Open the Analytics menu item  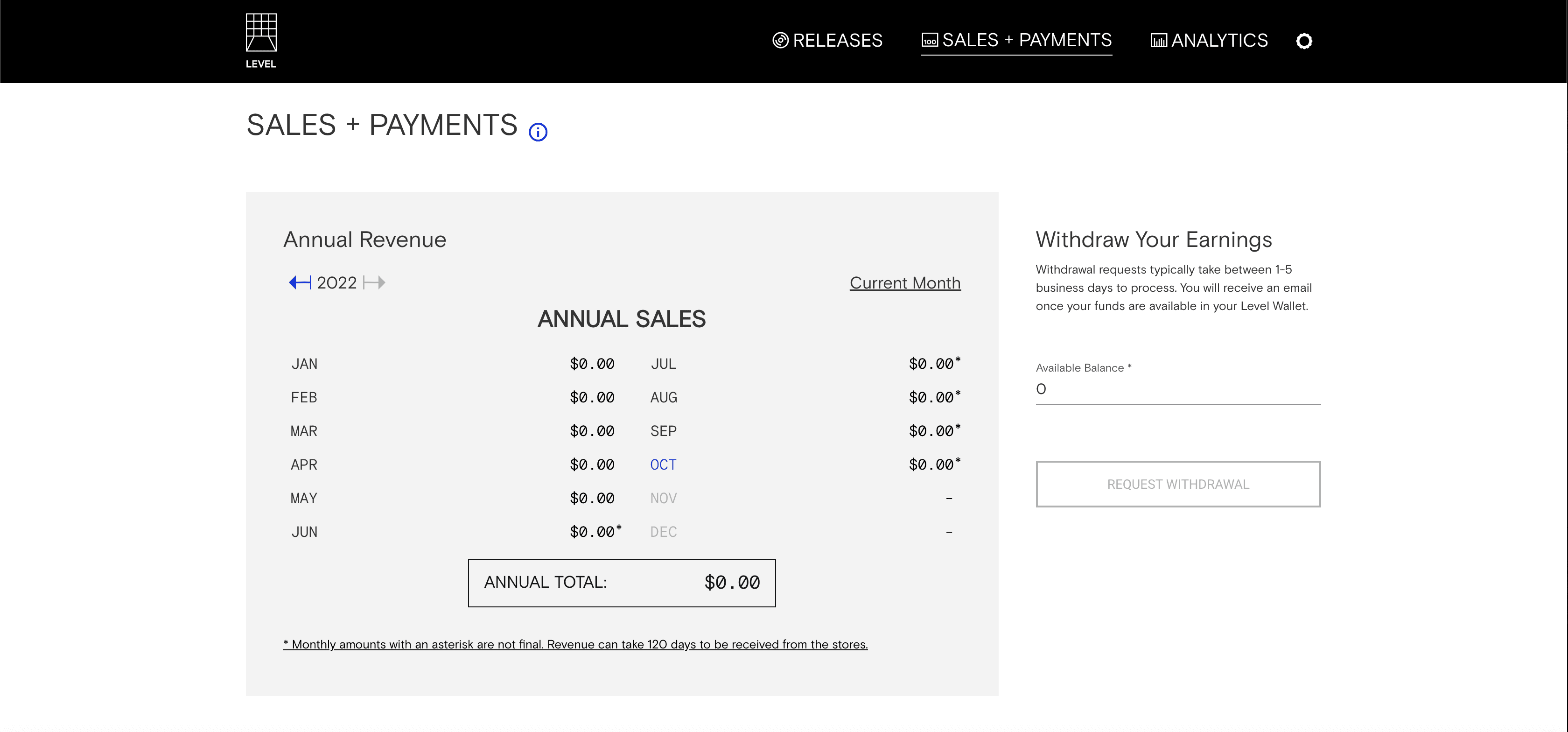(x=1219, y=41)
